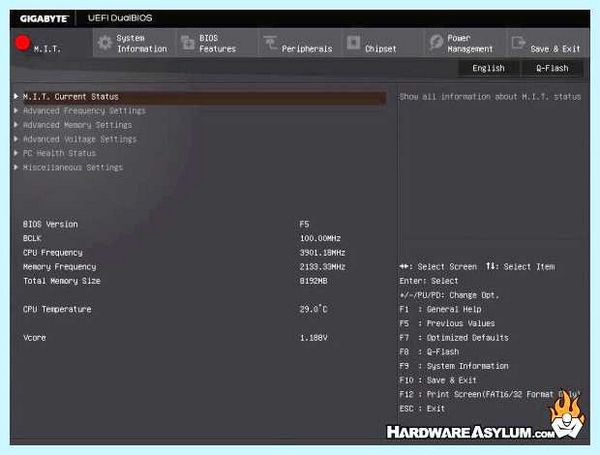Open the Power Management tab

click(465, 42)
